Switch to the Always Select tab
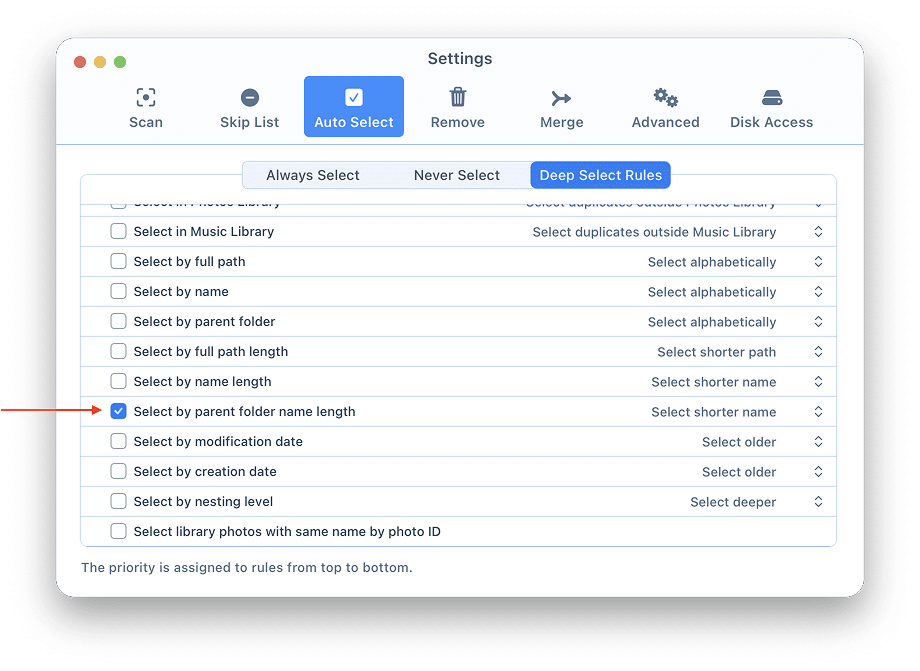 312,175
